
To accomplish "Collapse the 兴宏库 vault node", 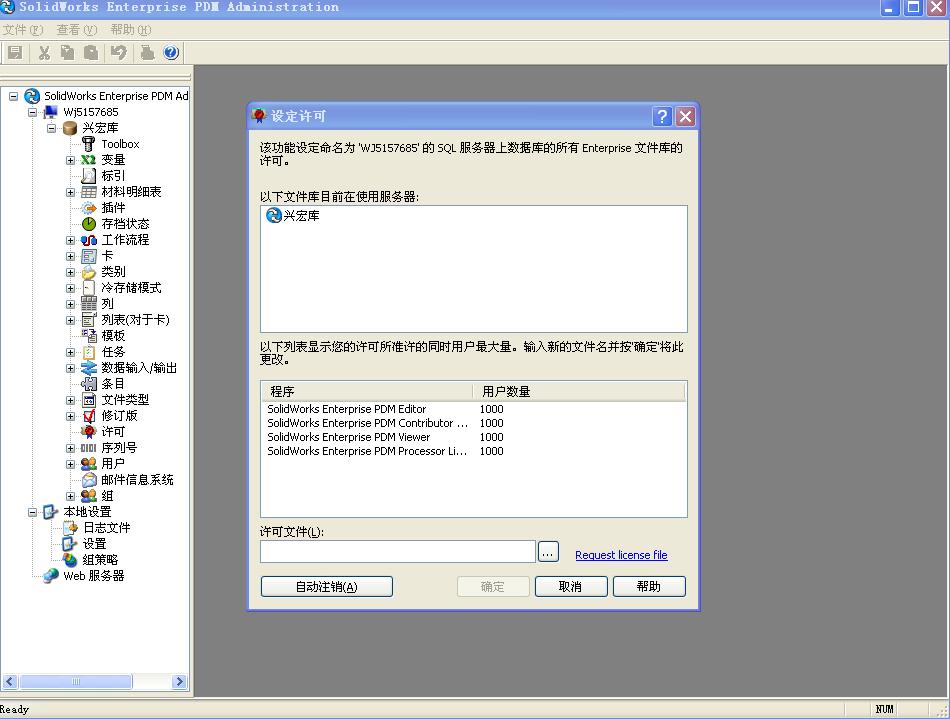I will [x=51, y=128].
